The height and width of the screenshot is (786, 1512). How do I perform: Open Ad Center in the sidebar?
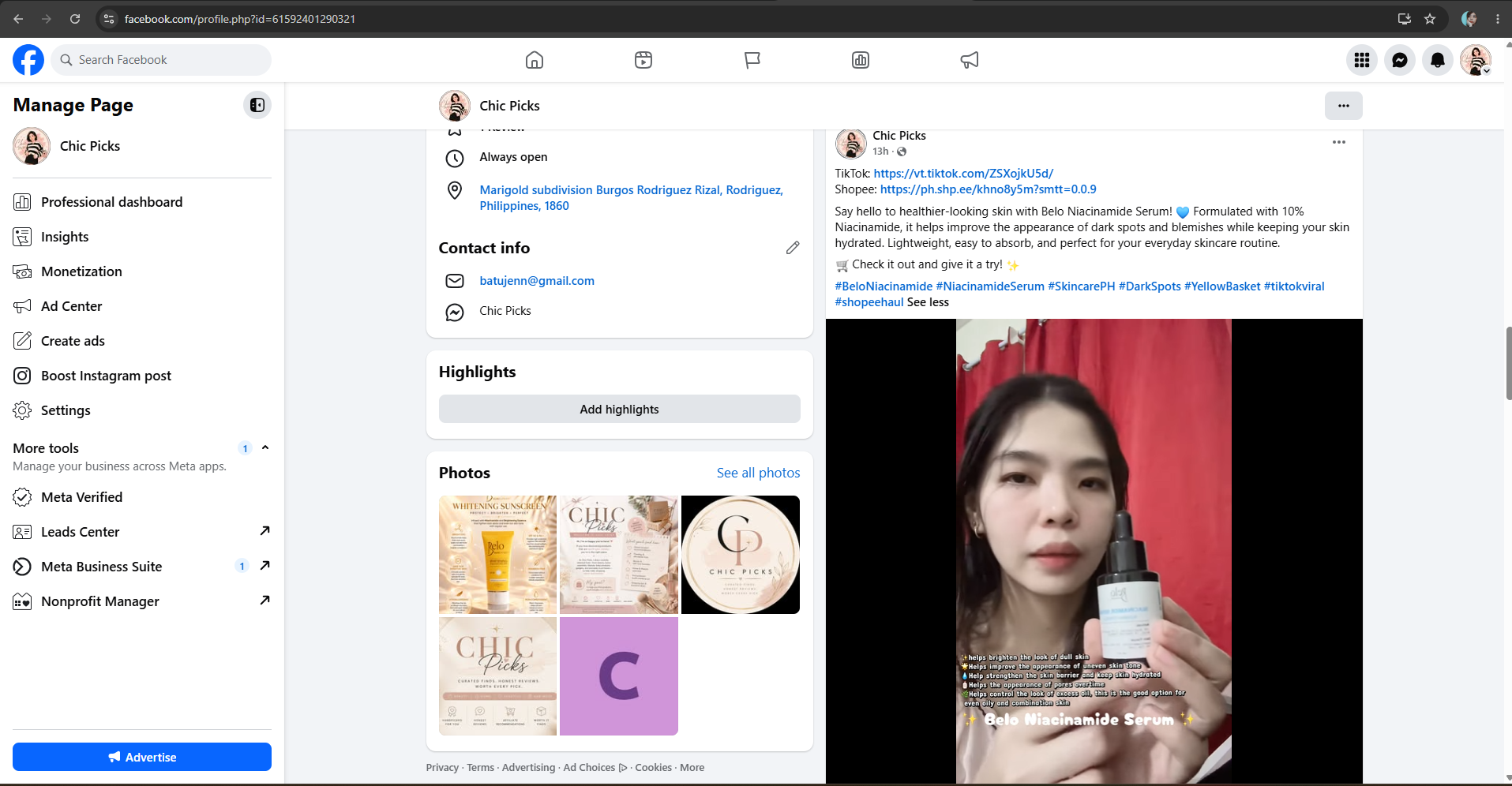point(142,306)
